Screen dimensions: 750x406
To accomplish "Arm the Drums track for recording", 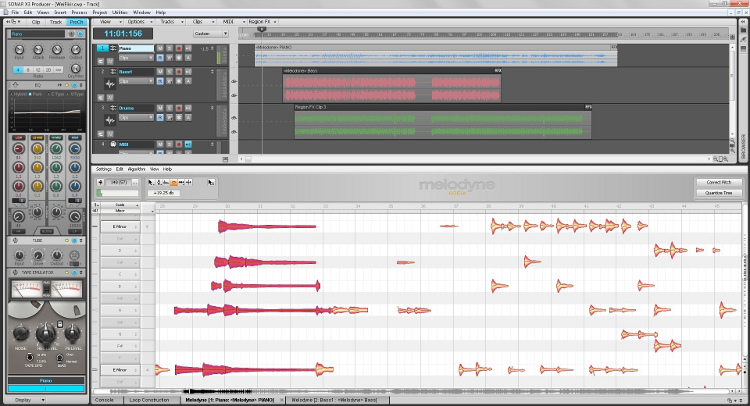I will click(178, 109).
